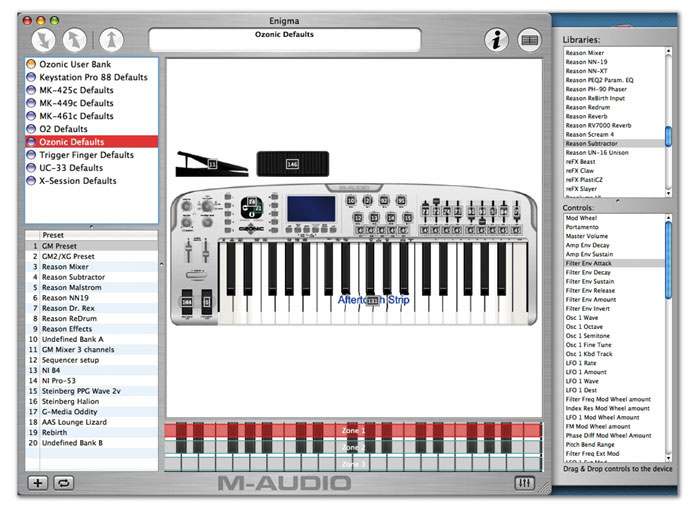
Task: Select Filter Env Attack control
Action: pyautogui.click(x=614, y=263)
